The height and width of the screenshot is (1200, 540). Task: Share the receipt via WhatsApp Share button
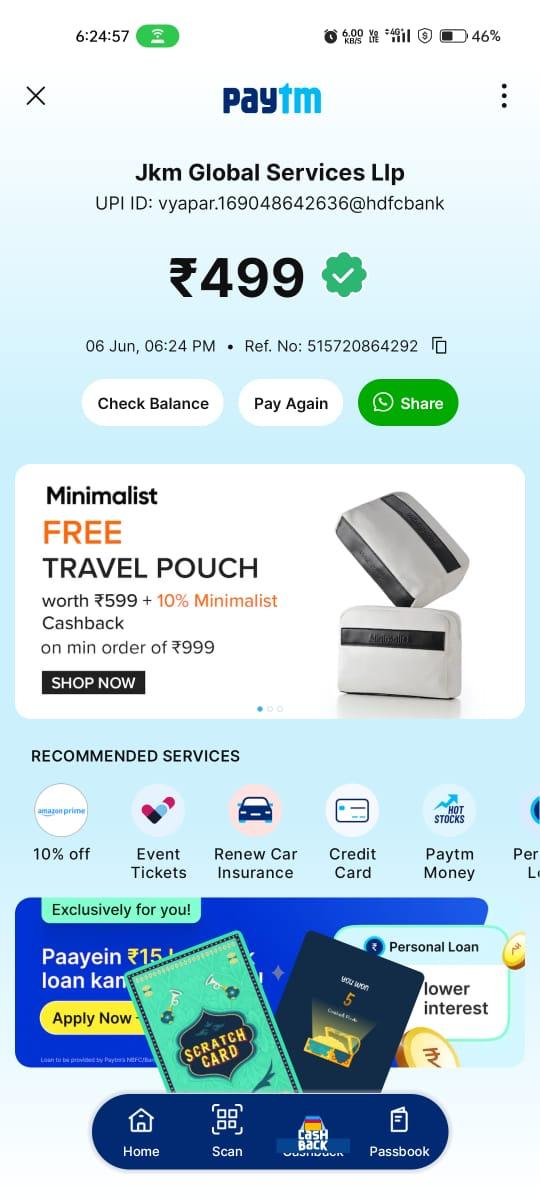click(x=408, y=403)
